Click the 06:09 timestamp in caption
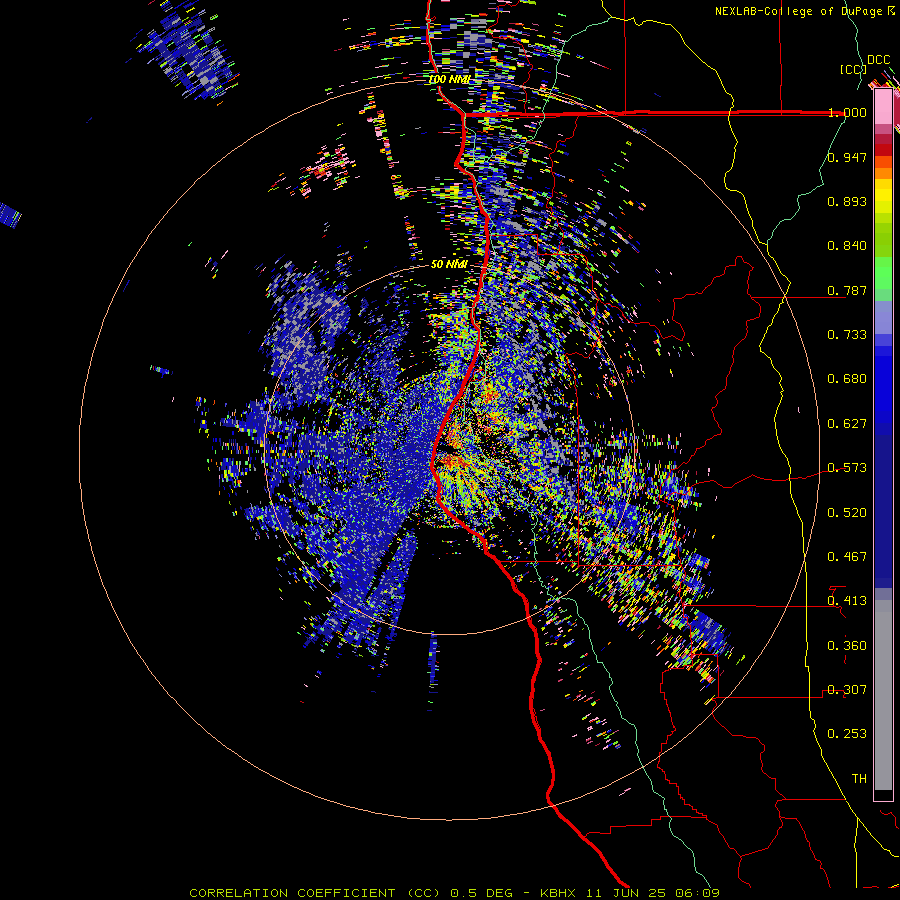This screenshot has height=900, width=900. 697,893
